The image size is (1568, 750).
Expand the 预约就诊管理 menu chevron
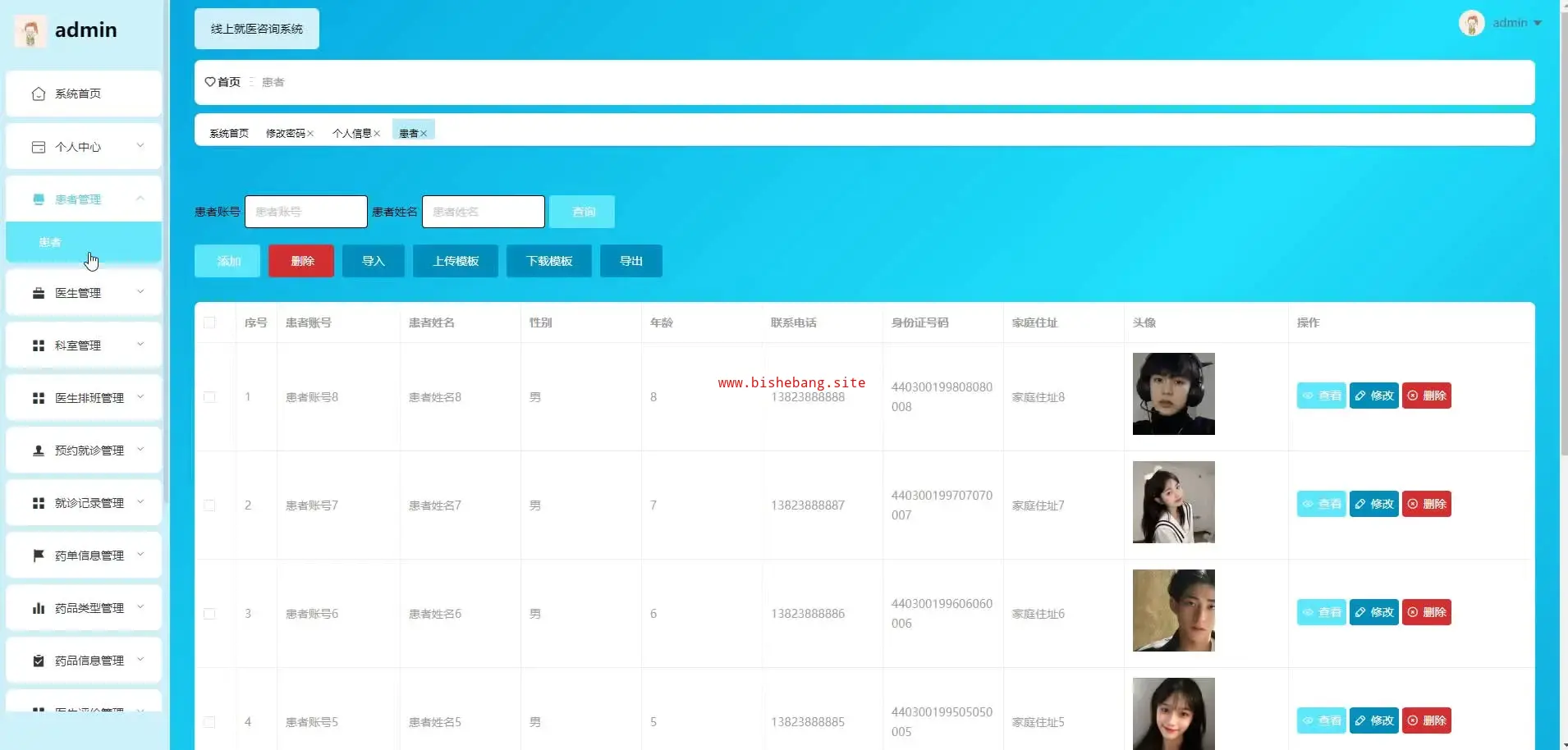(140, 450)
